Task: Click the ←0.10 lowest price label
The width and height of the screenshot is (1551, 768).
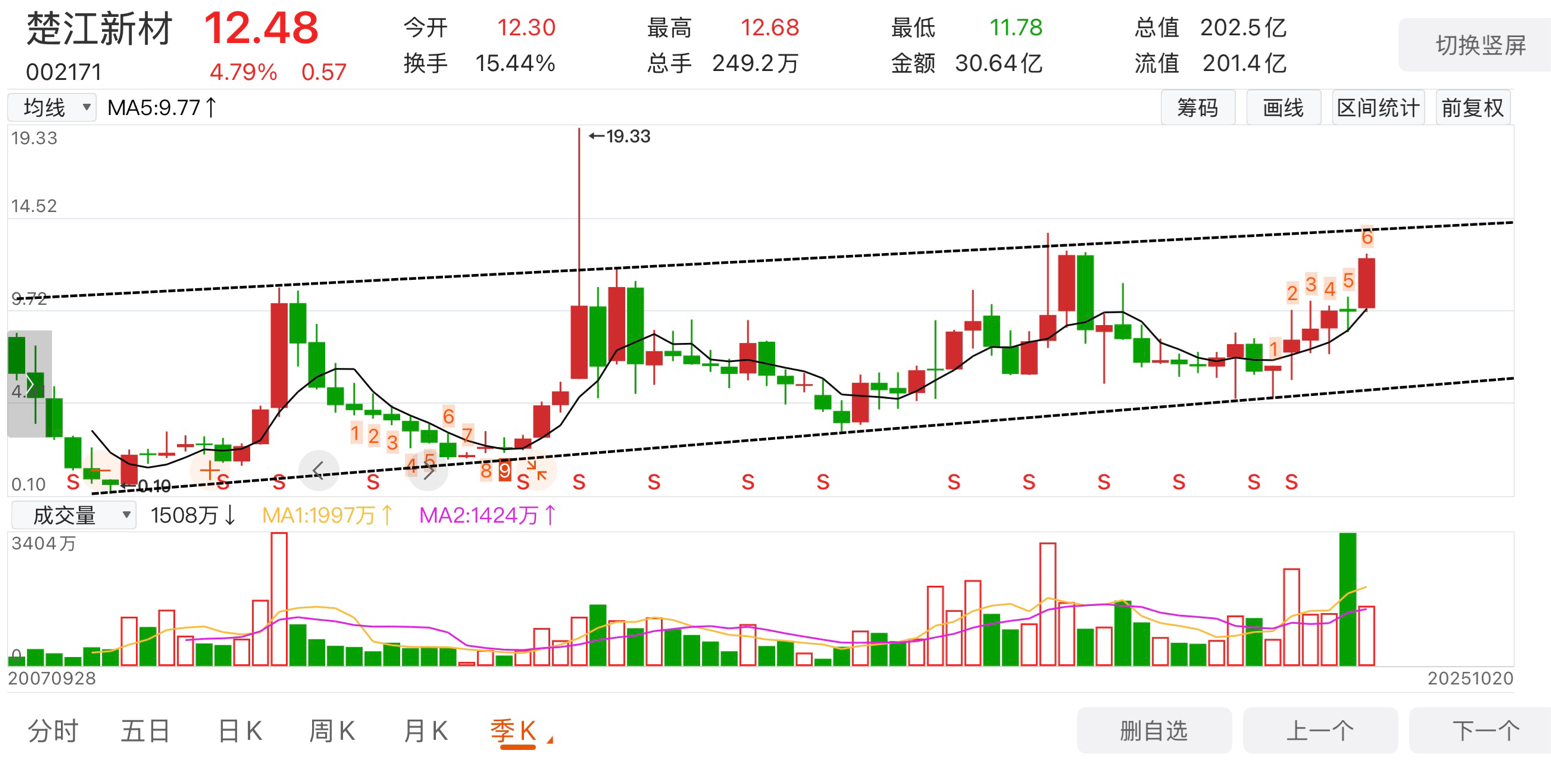Action: (x=145, y=486)
